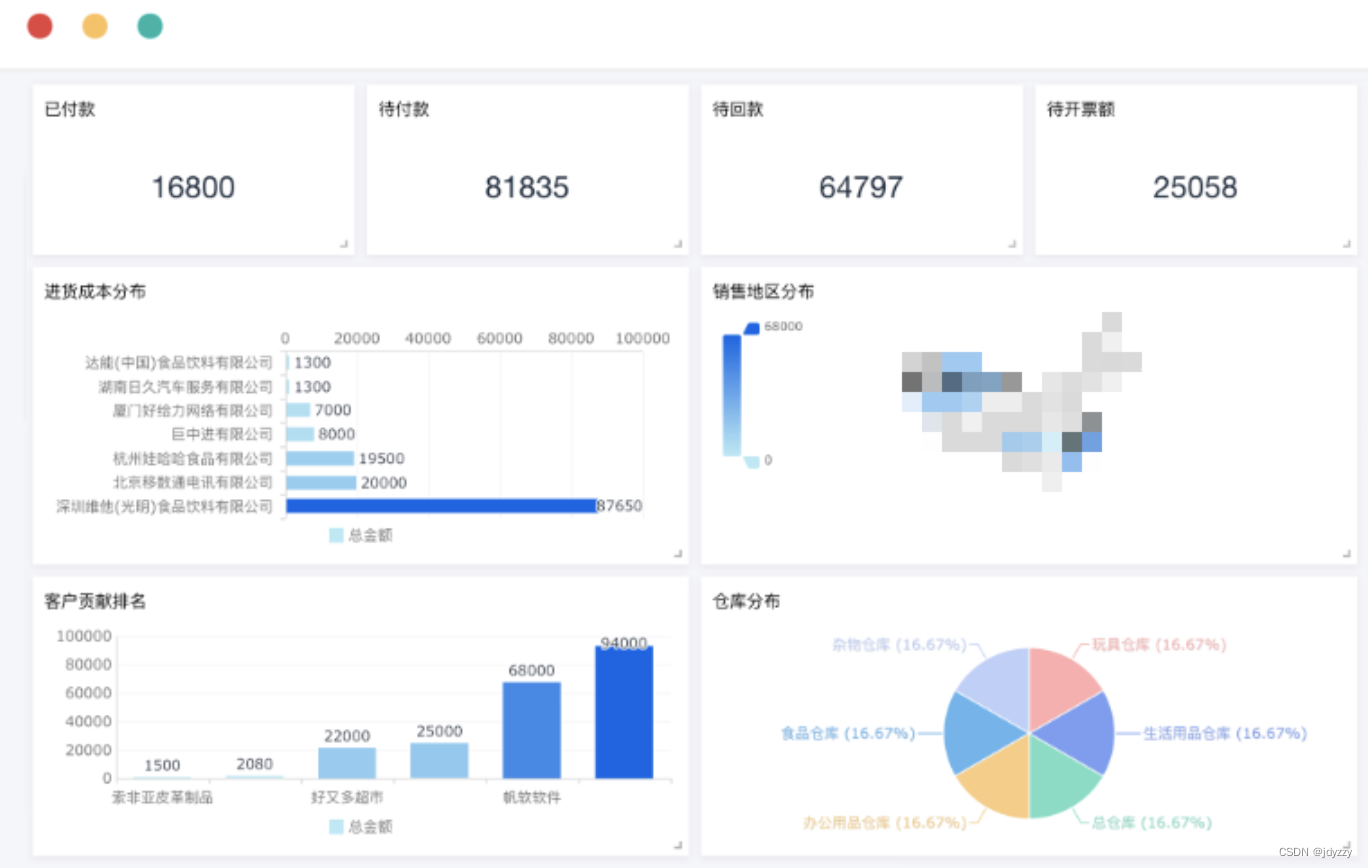Image resolution: width=1368 pixels, height=868 pixels.
Task: Click the 7000 bar for 厦门好给力网络有限公司
Action: coord(298,410)
